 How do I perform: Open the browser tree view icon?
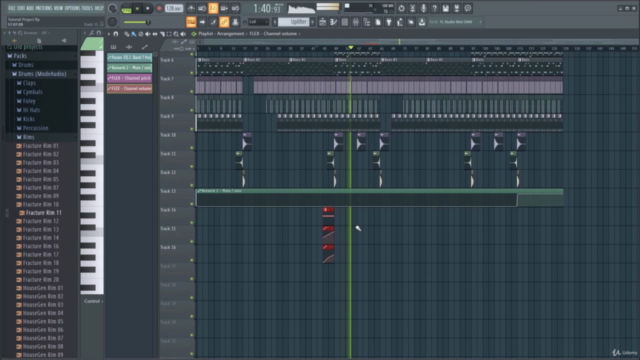click(367, 22)
